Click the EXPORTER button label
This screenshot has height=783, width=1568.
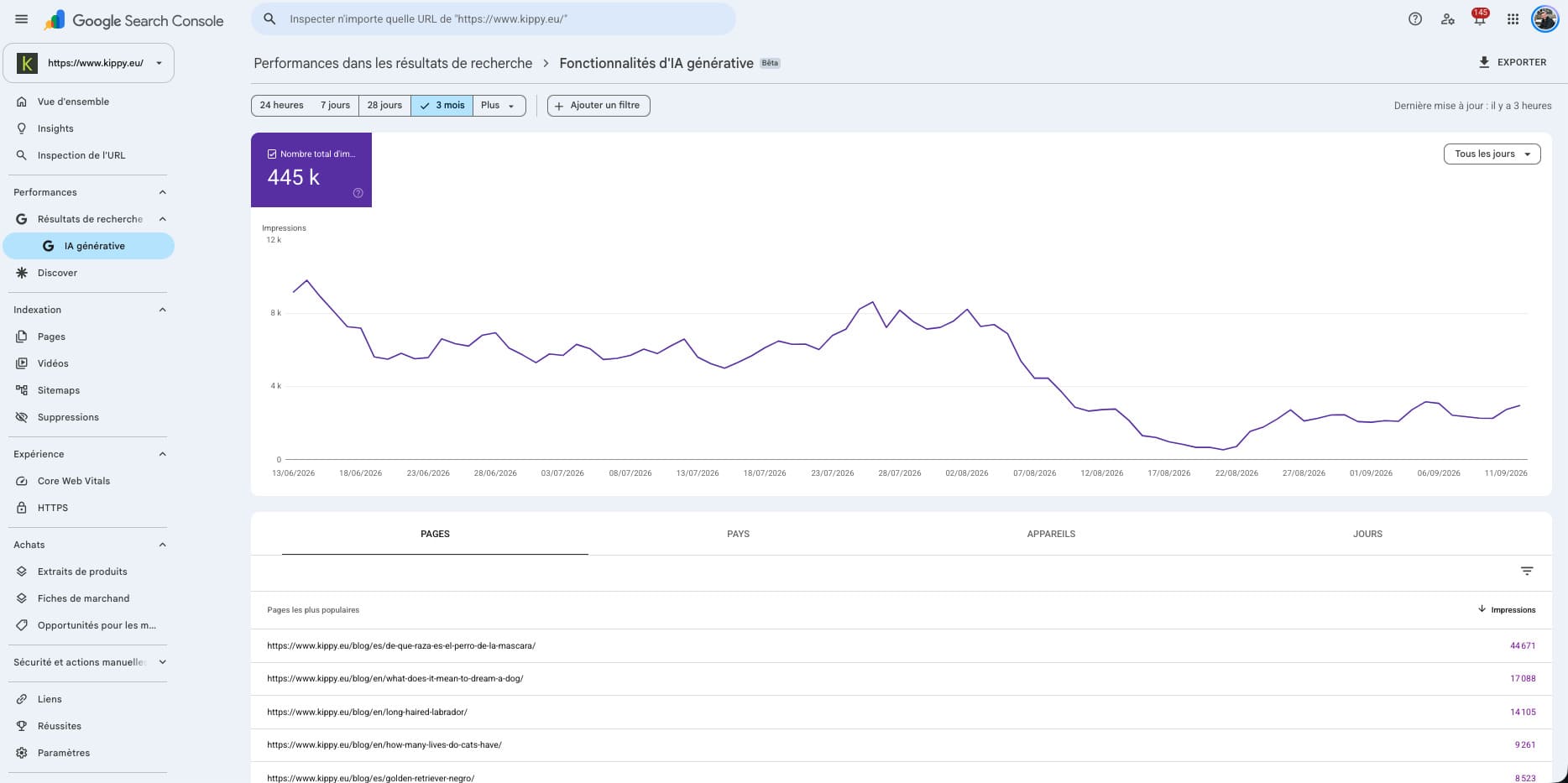pos(1522,62)
